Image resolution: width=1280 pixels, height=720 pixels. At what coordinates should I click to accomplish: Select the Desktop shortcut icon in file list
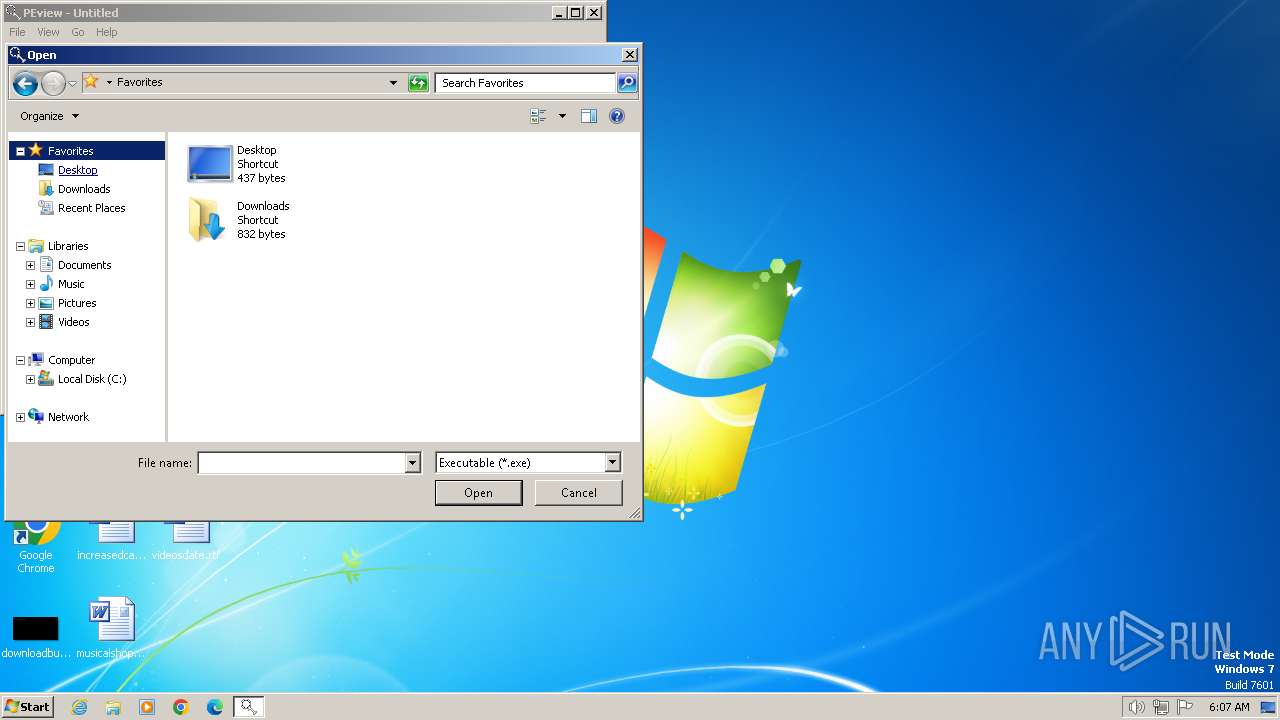pyautogui.click(x=210, y=164)
